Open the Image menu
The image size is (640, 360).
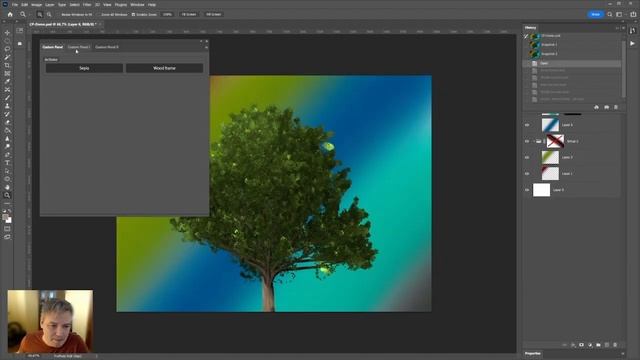point(36,4)
